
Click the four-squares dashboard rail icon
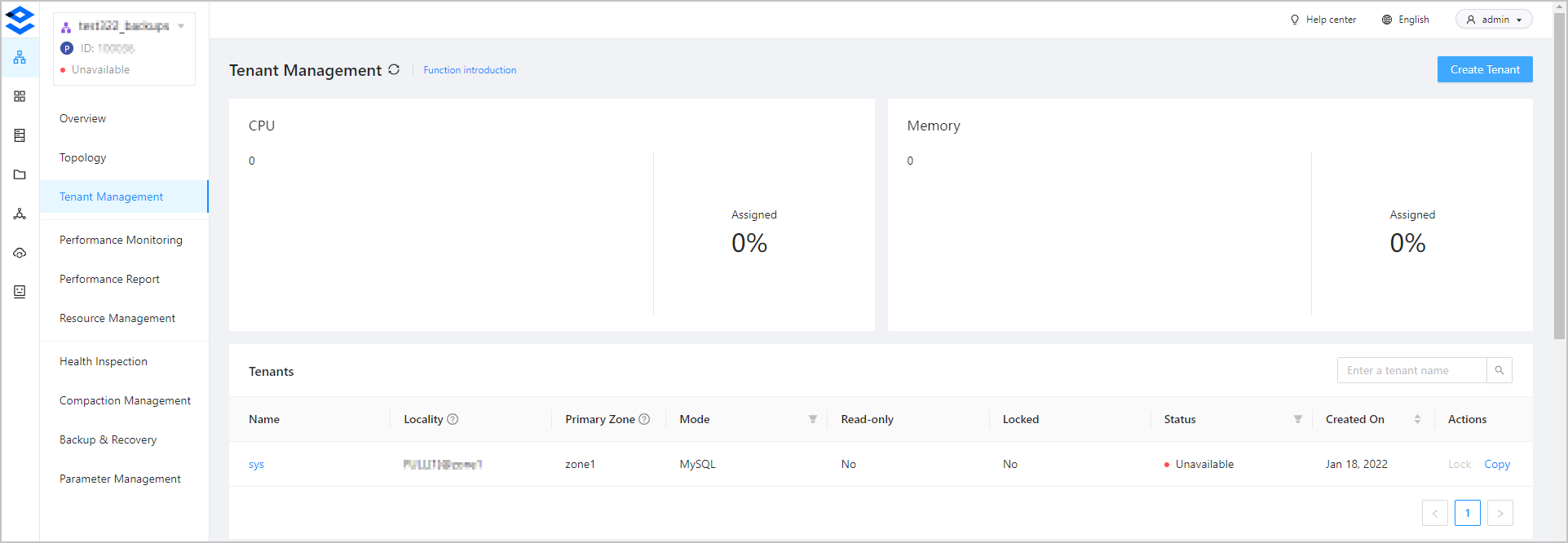[20, 96]
